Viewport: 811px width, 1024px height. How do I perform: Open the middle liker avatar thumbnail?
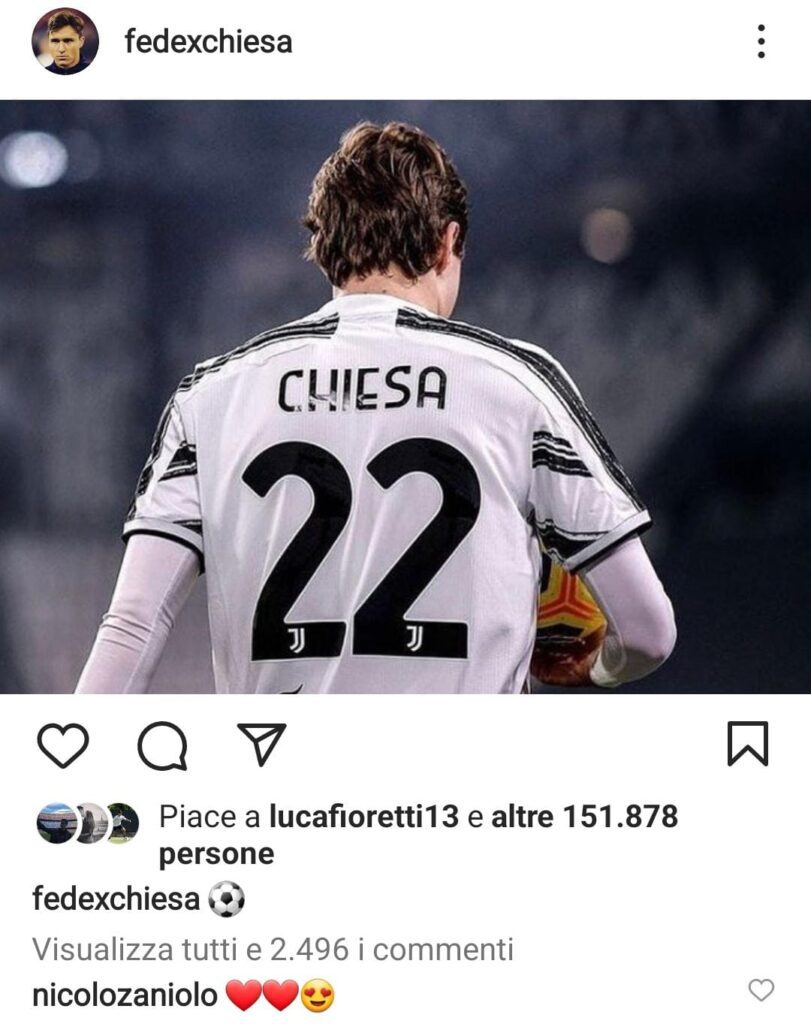91,823
